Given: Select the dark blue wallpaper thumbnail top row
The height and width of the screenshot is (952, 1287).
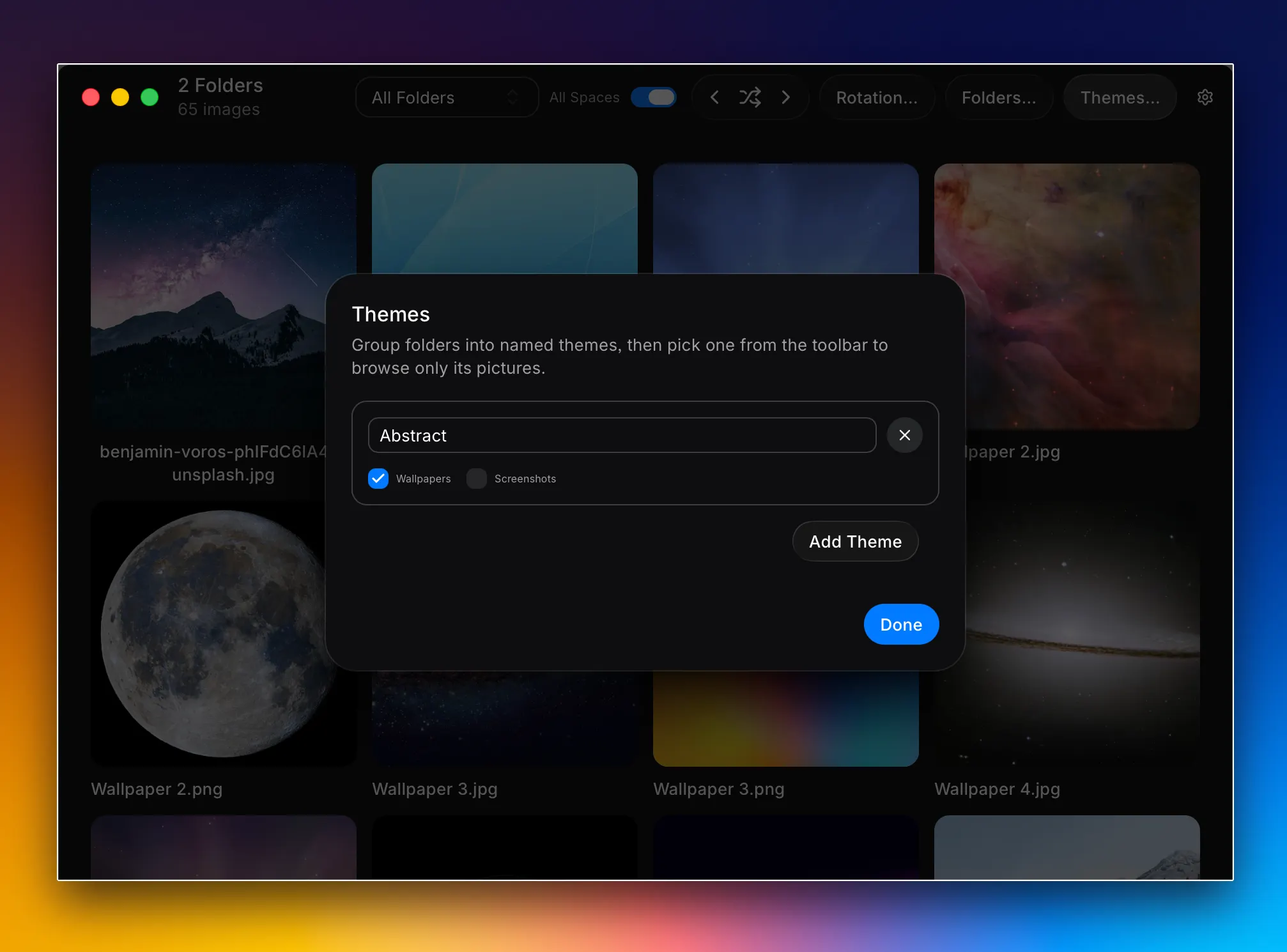Looking at the screenshot, I should point(786,218).
